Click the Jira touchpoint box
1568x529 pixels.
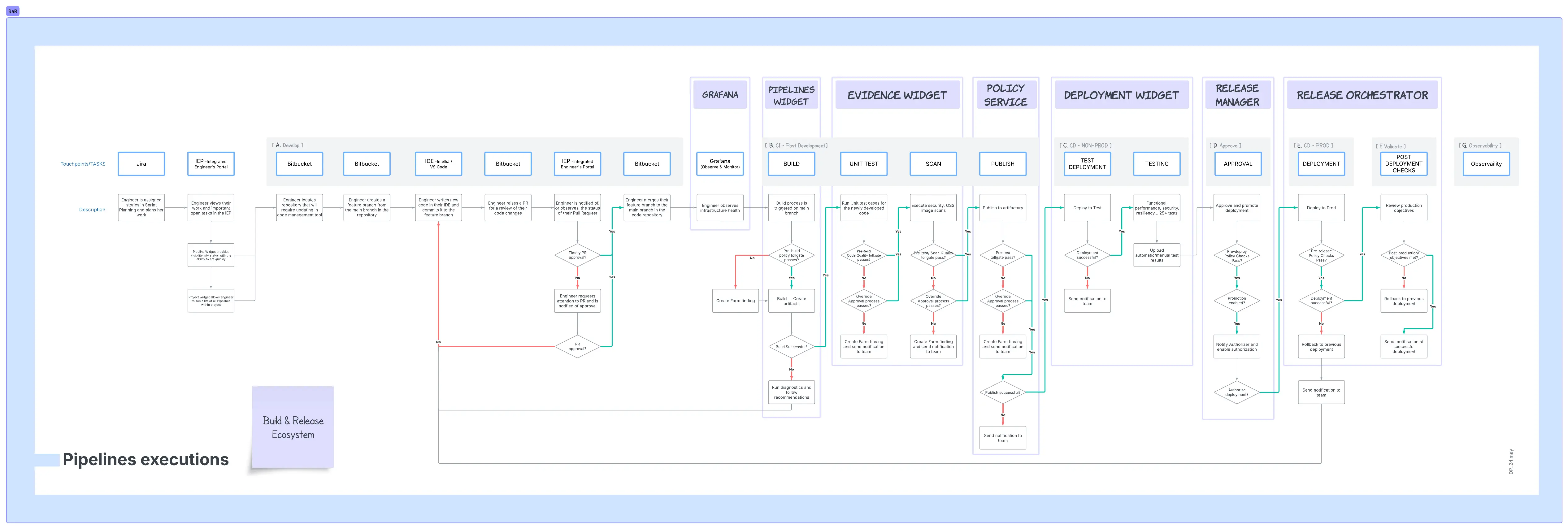141,164
